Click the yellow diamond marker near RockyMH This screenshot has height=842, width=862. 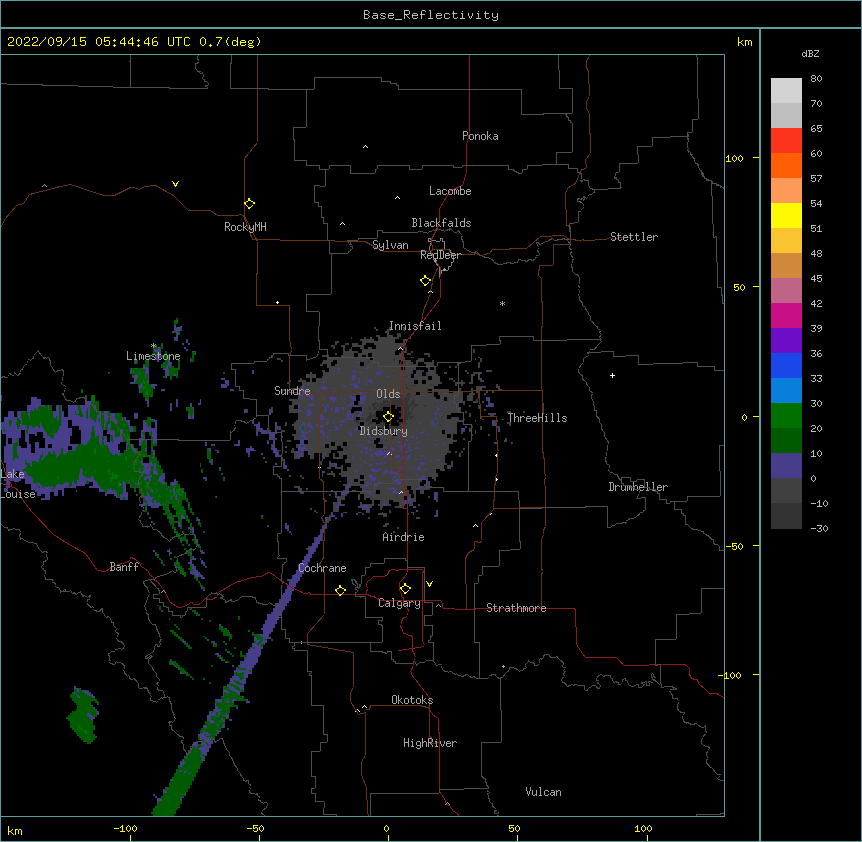249,203
